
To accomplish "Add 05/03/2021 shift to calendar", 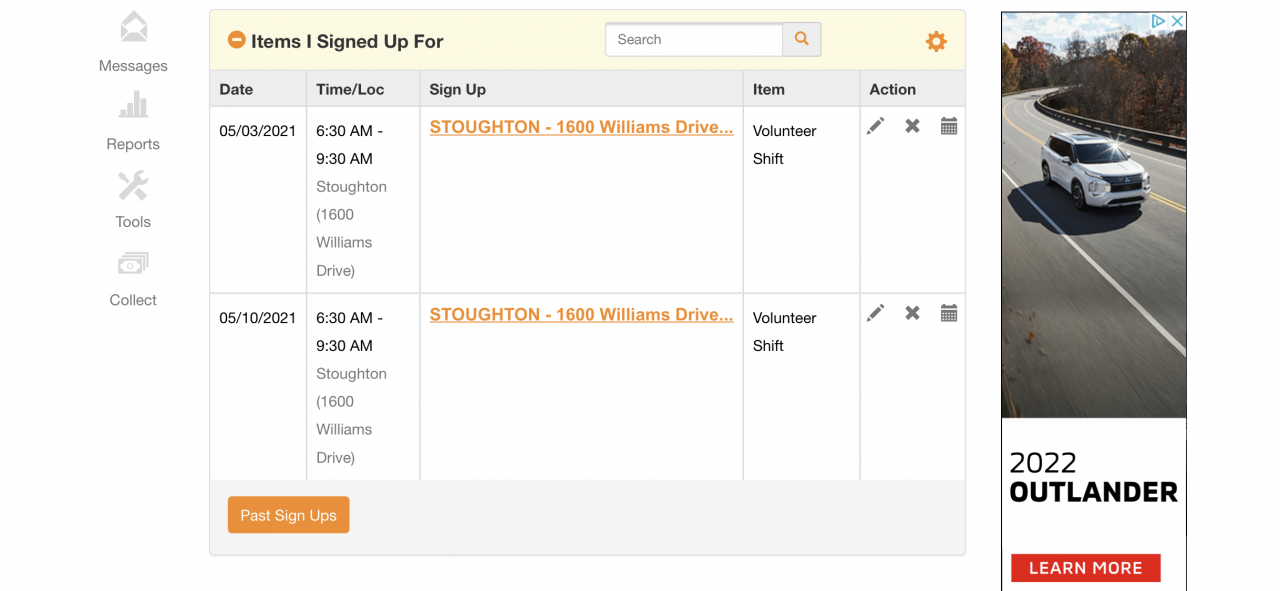I will (949, 126).
